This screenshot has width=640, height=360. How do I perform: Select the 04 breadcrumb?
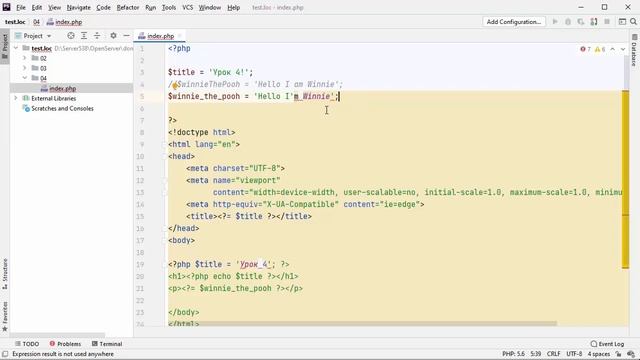coord(36,22)
